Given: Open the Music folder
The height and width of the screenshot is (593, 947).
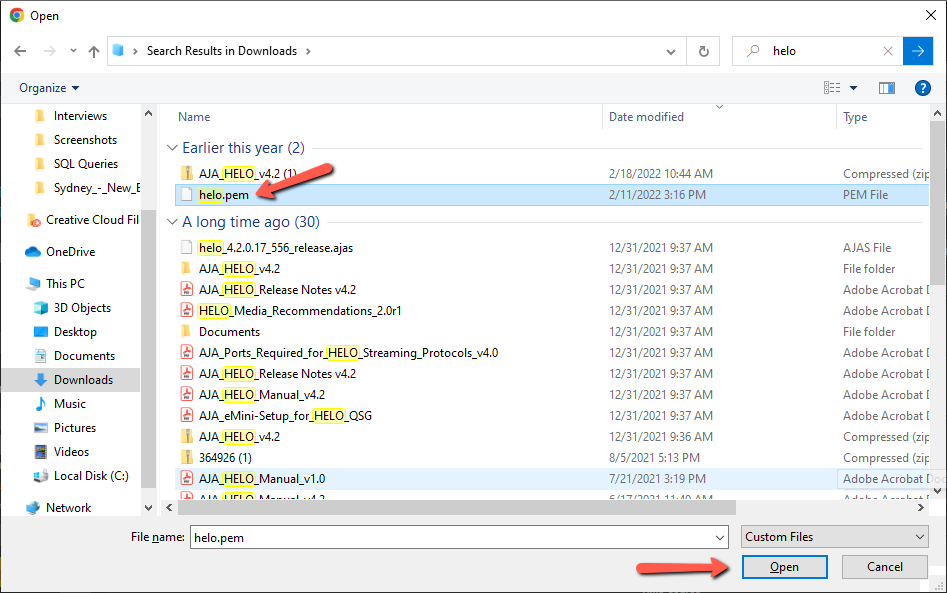Looking at the screenshot, I should [69, 404].
